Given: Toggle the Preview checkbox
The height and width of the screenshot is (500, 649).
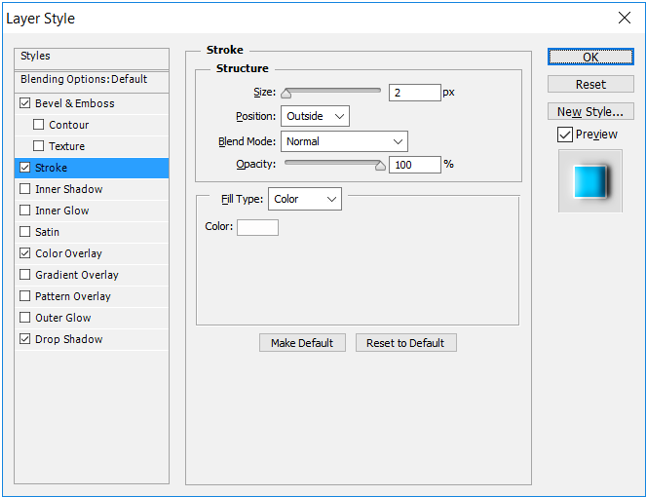Looking at the screenshot, I should (565, 135).
